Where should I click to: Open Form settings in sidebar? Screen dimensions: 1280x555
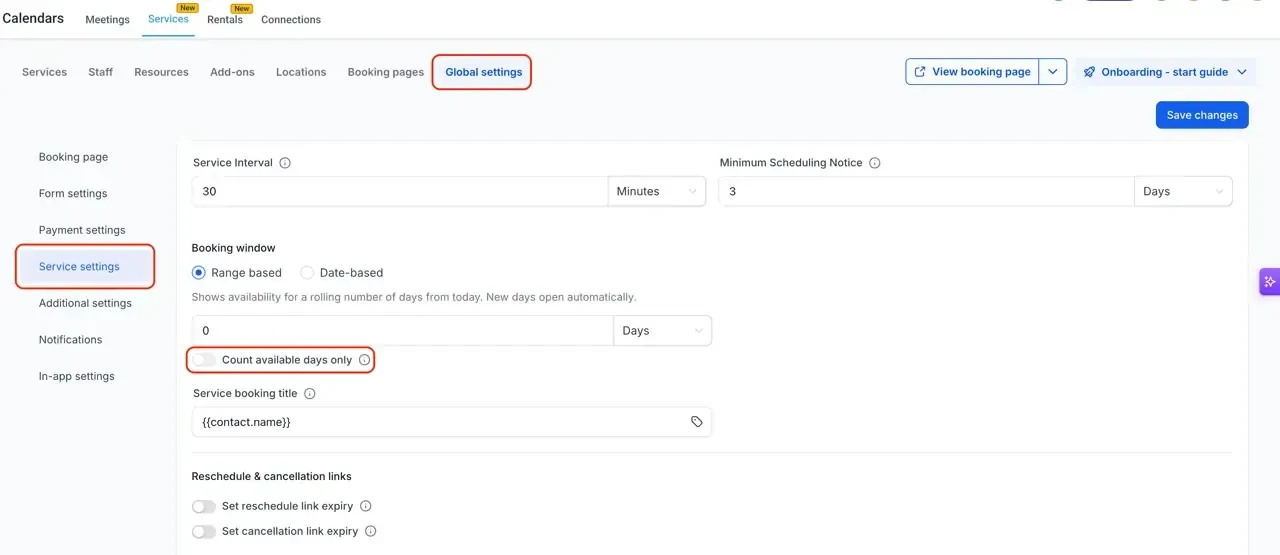pos(73,194)
